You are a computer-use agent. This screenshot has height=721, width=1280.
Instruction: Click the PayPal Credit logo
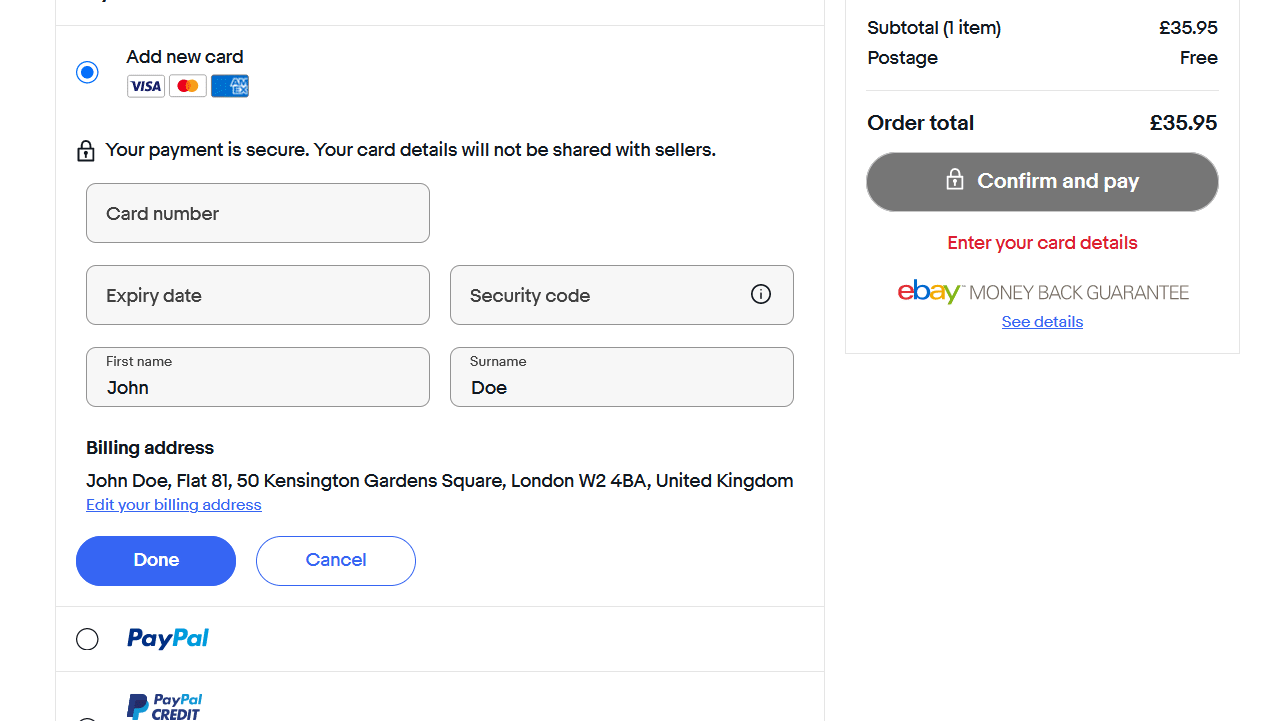pyautogui.click(x=164, y=706)
